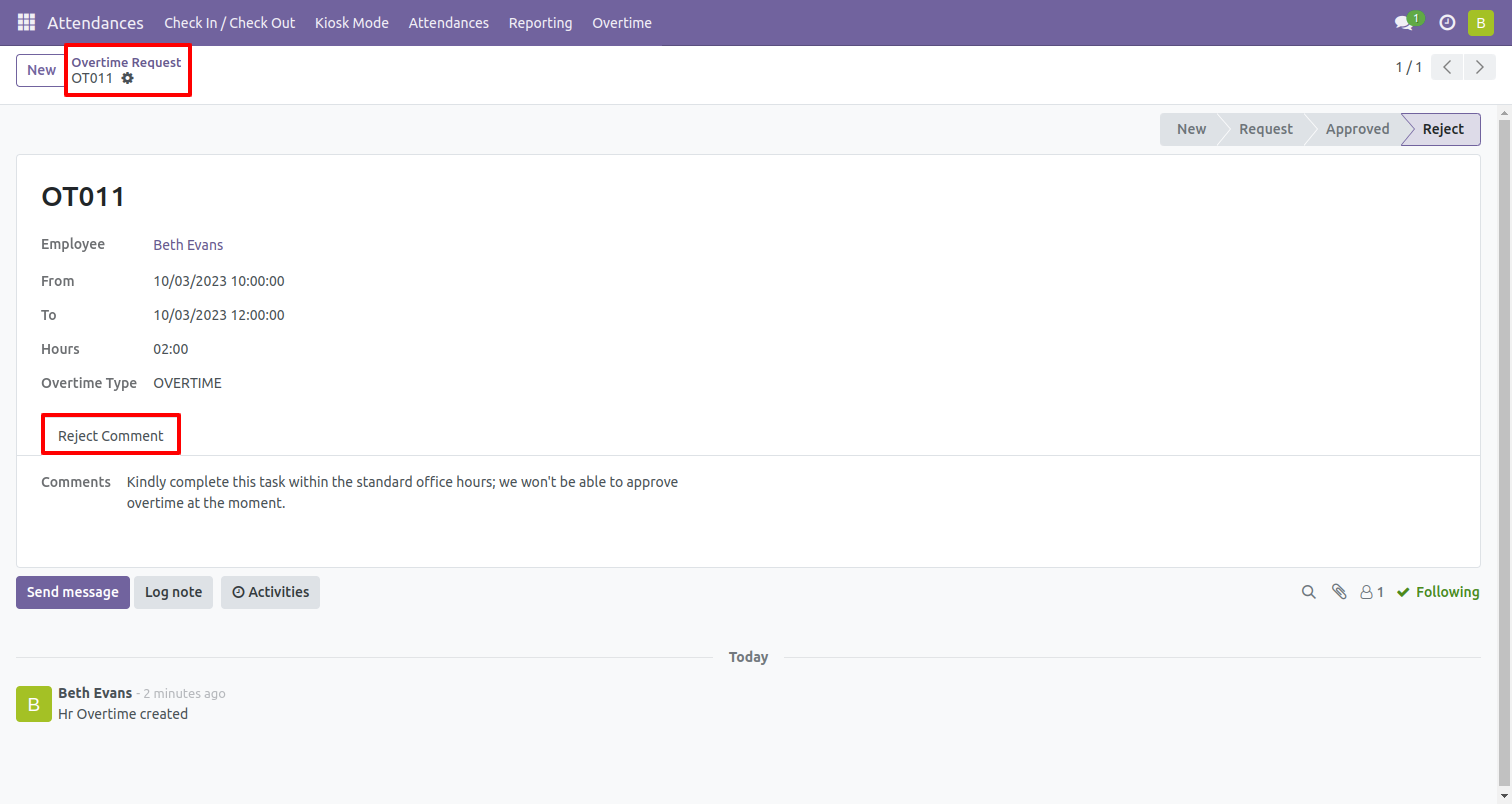Open Overtime menu
Viewport: 1512px width, 804px height.
[621, 22]
